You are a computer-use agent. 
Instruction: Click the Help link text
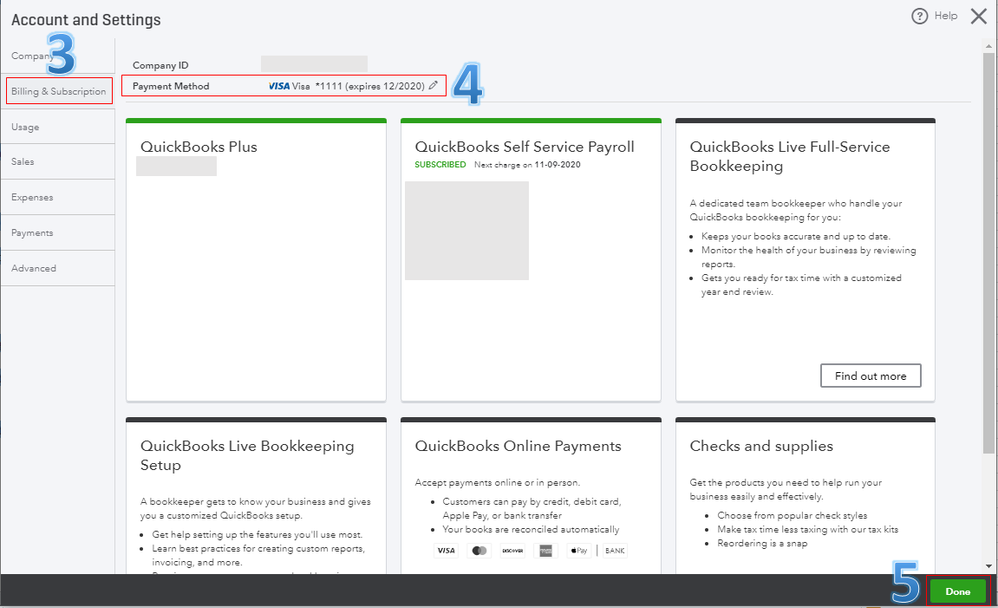click(x=945, y=16)
